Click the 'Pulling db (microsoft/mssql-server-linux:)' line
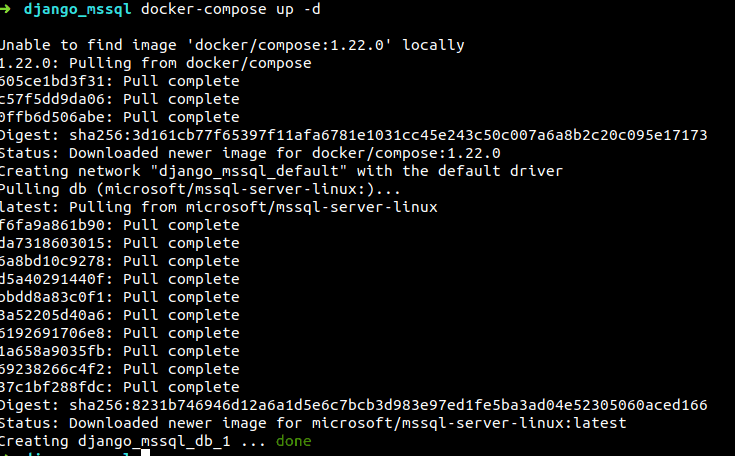Image resolution: width=735 pixels, height=456 pixels. pyautogui.click(x=200, y=189)
